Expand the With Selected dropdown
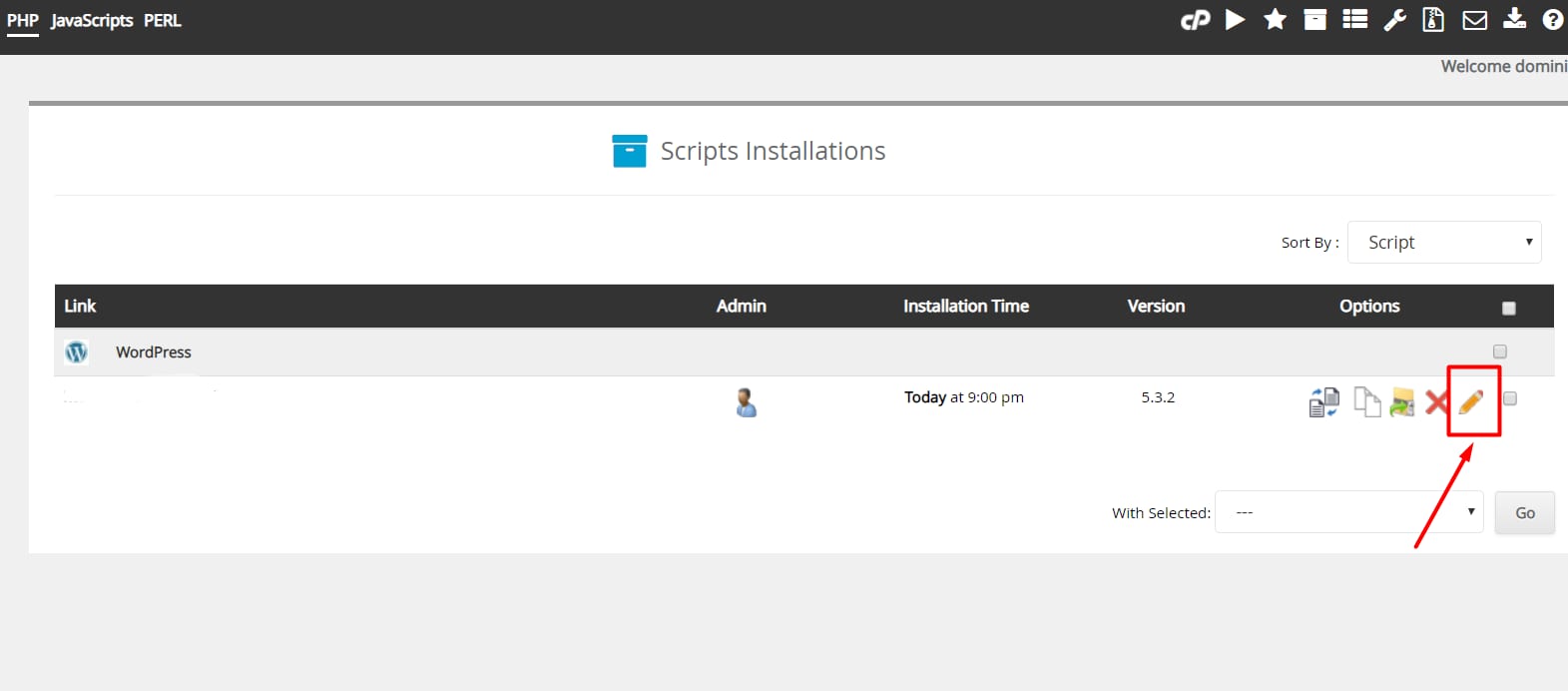 [1347, 512]
